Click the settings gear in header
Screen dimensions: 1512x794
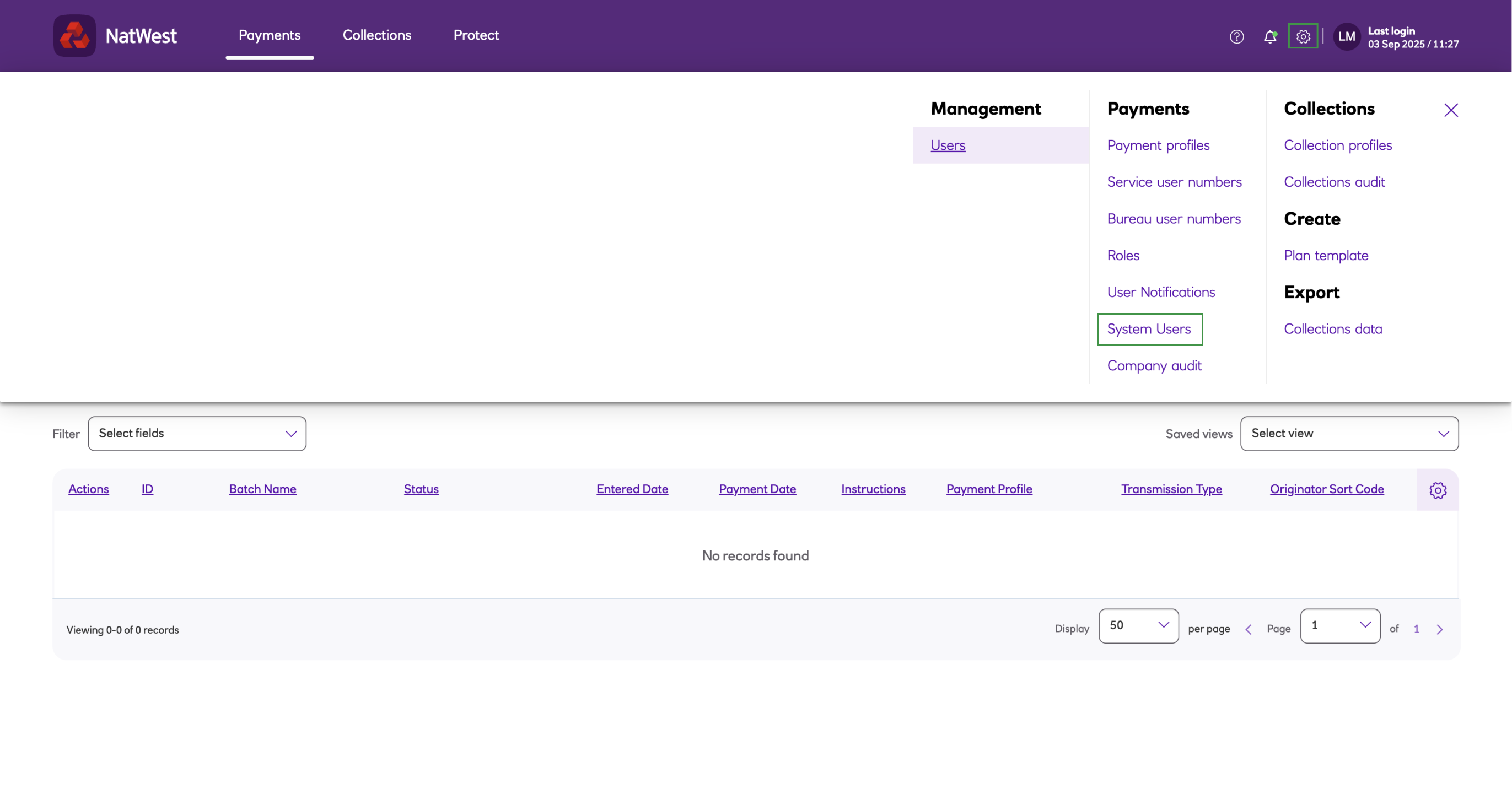[x=1303, y=36]
